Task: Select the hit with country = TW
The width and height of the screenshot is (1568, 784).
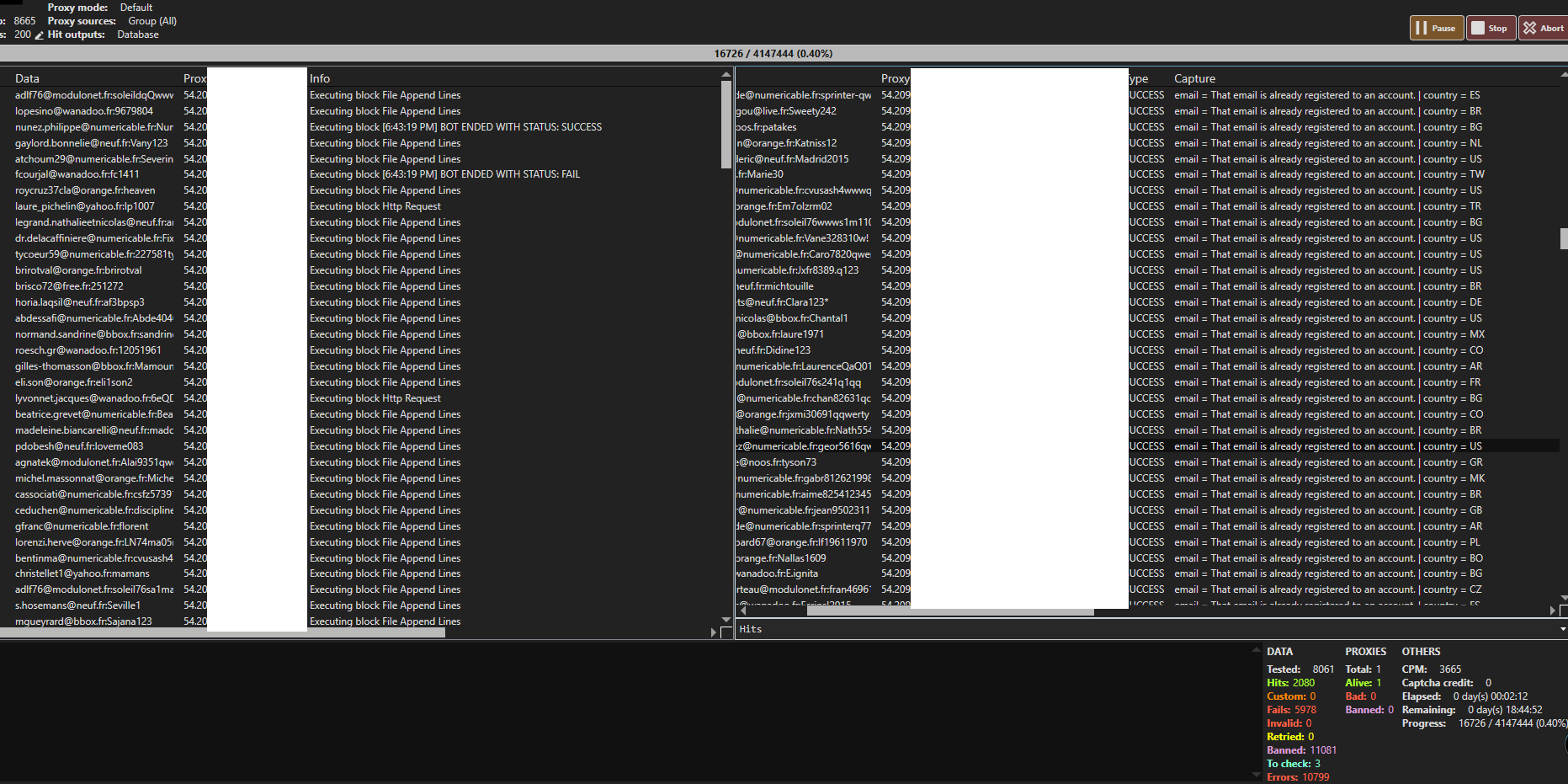Action: [x=1148, y=174]
